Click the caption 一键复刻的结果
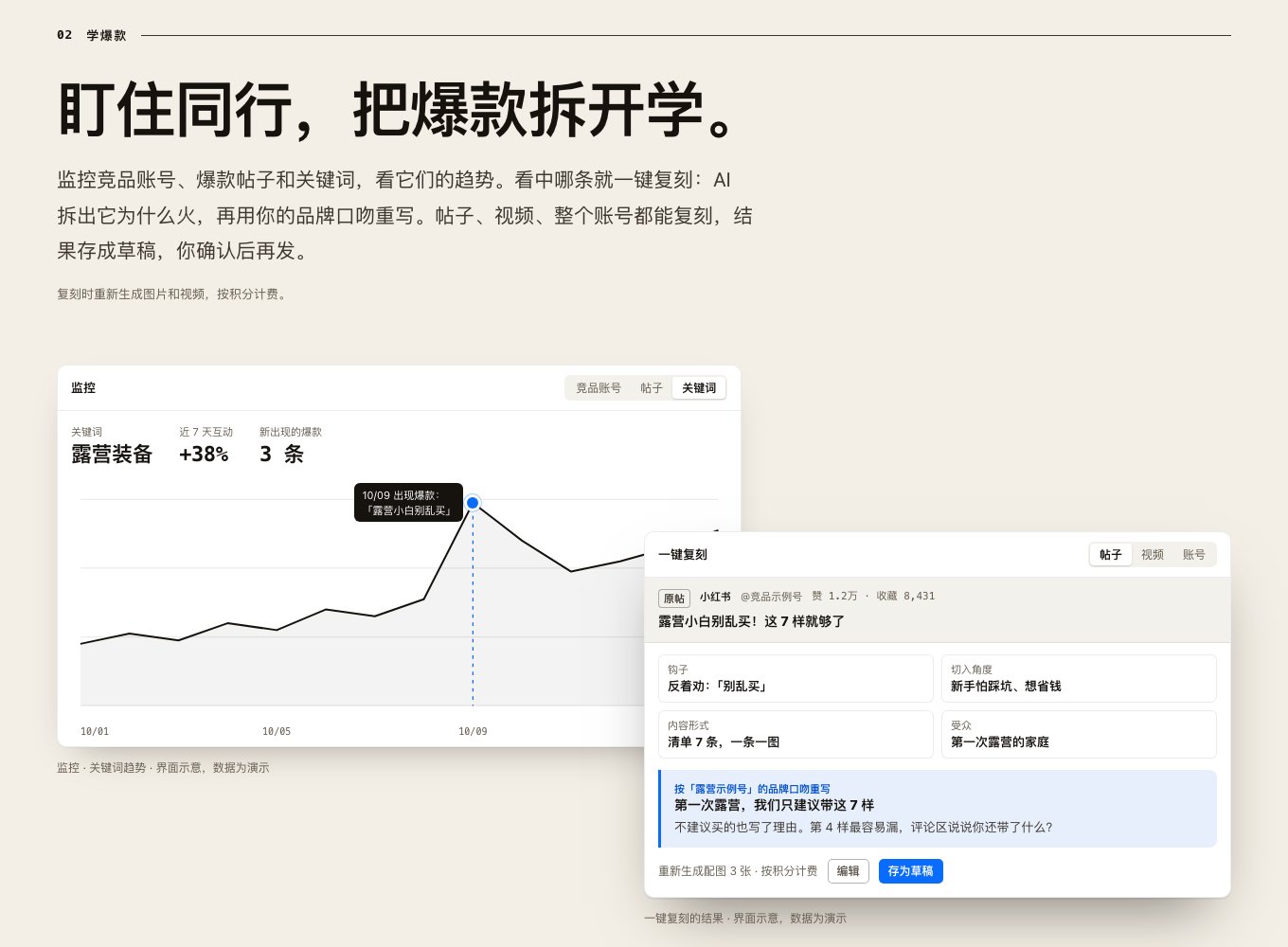Viewport: 1288px width, 947px height. [x=745, y=919]
